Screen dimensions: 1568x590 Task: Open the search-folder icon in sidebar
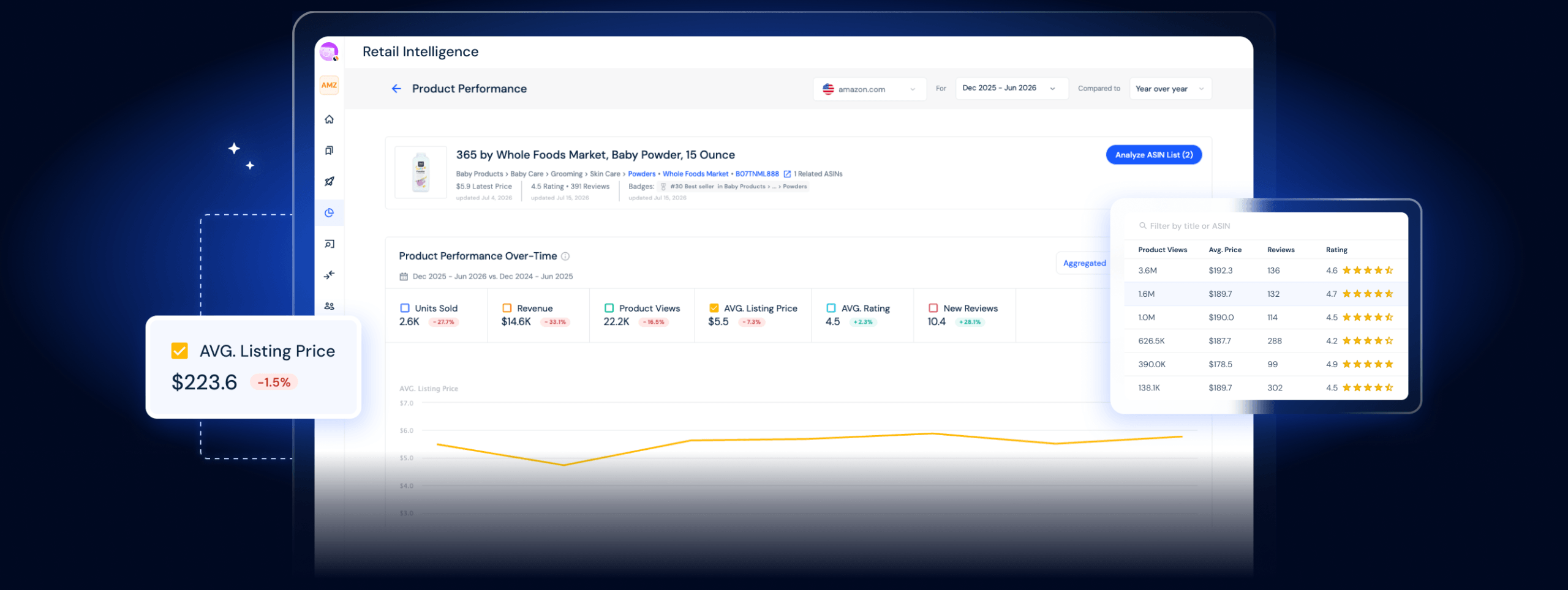(x=329, y=244)
